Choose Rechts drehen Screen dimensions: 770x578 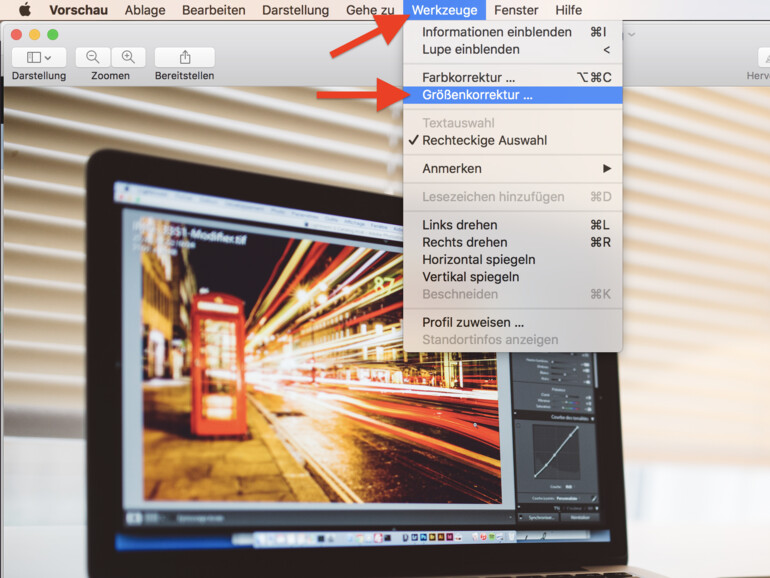513,242
